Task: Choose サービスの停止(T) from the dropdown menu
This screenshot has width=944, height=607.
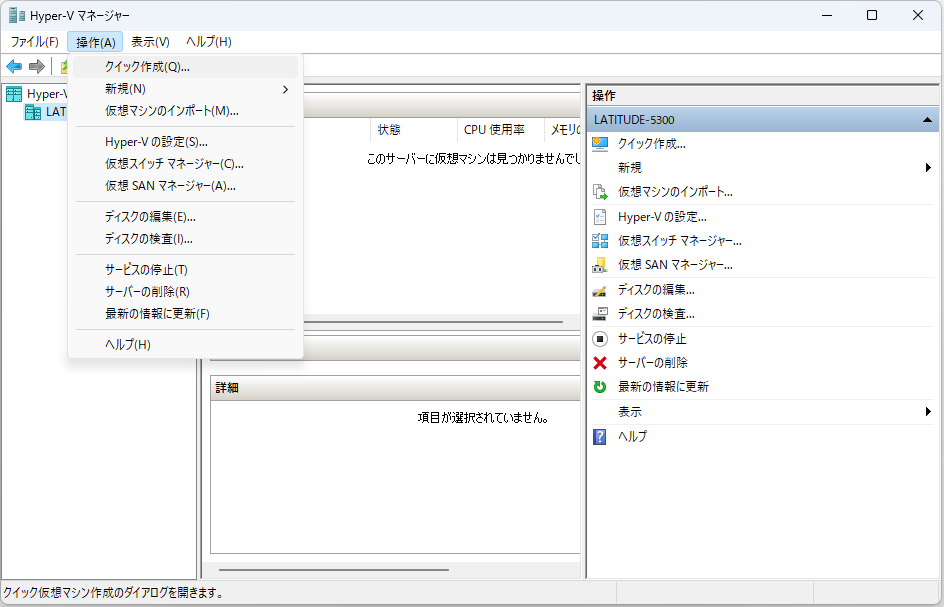Action: pyautogui.click(x=185, y=270)
